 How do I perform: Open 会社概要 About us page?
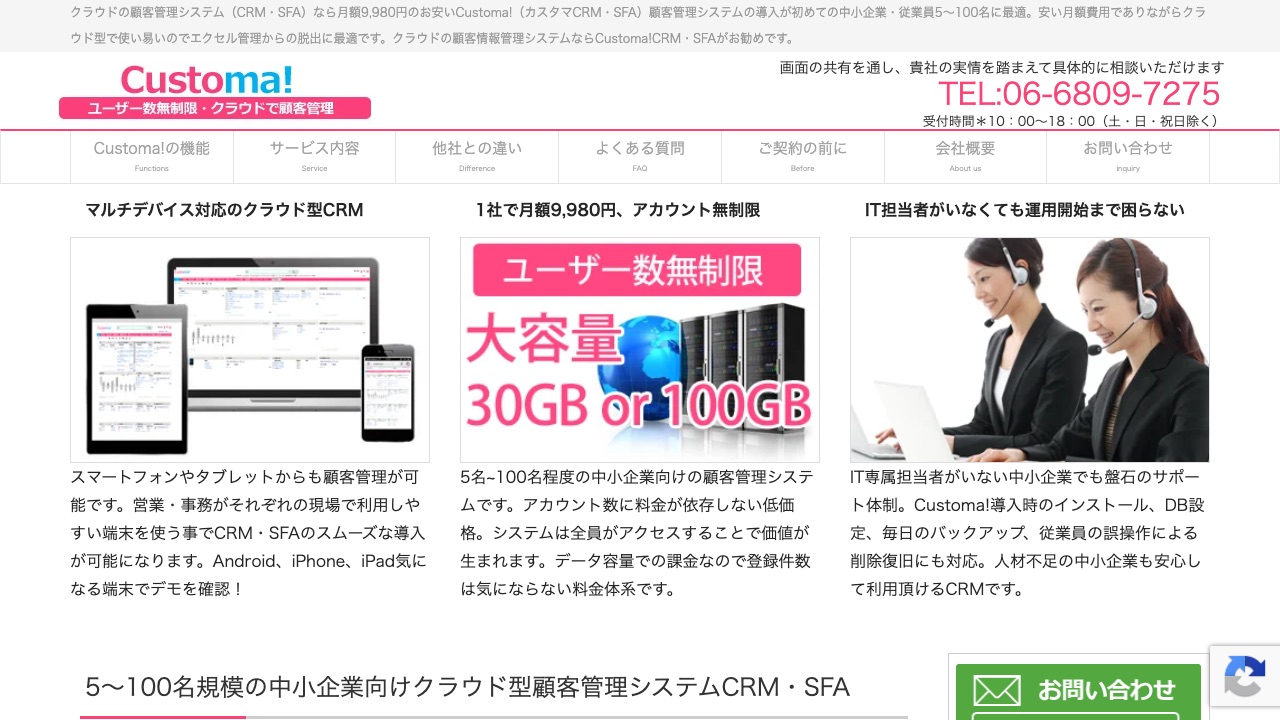[x=965, y=157]
